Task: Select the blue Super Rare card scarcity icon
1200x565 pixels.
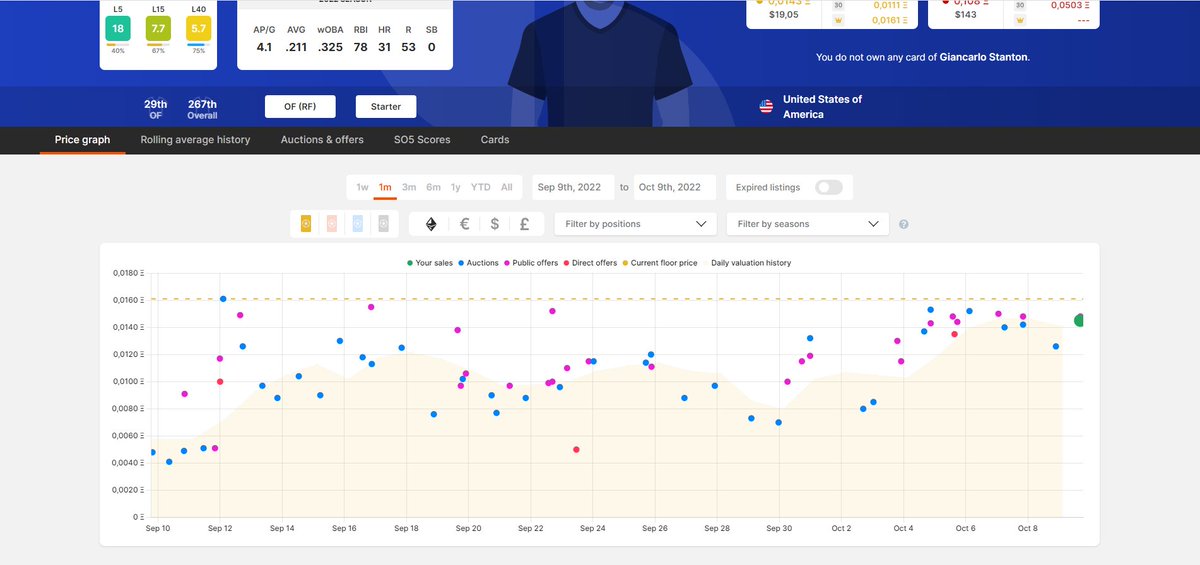Action: click(x=357, y=224)
